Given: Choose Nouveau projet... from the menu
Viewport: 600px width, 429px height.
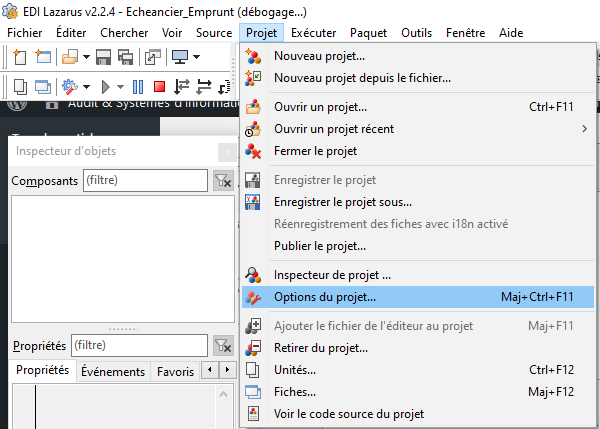Looking at the screenshot, I should click(x=418, y=56).
